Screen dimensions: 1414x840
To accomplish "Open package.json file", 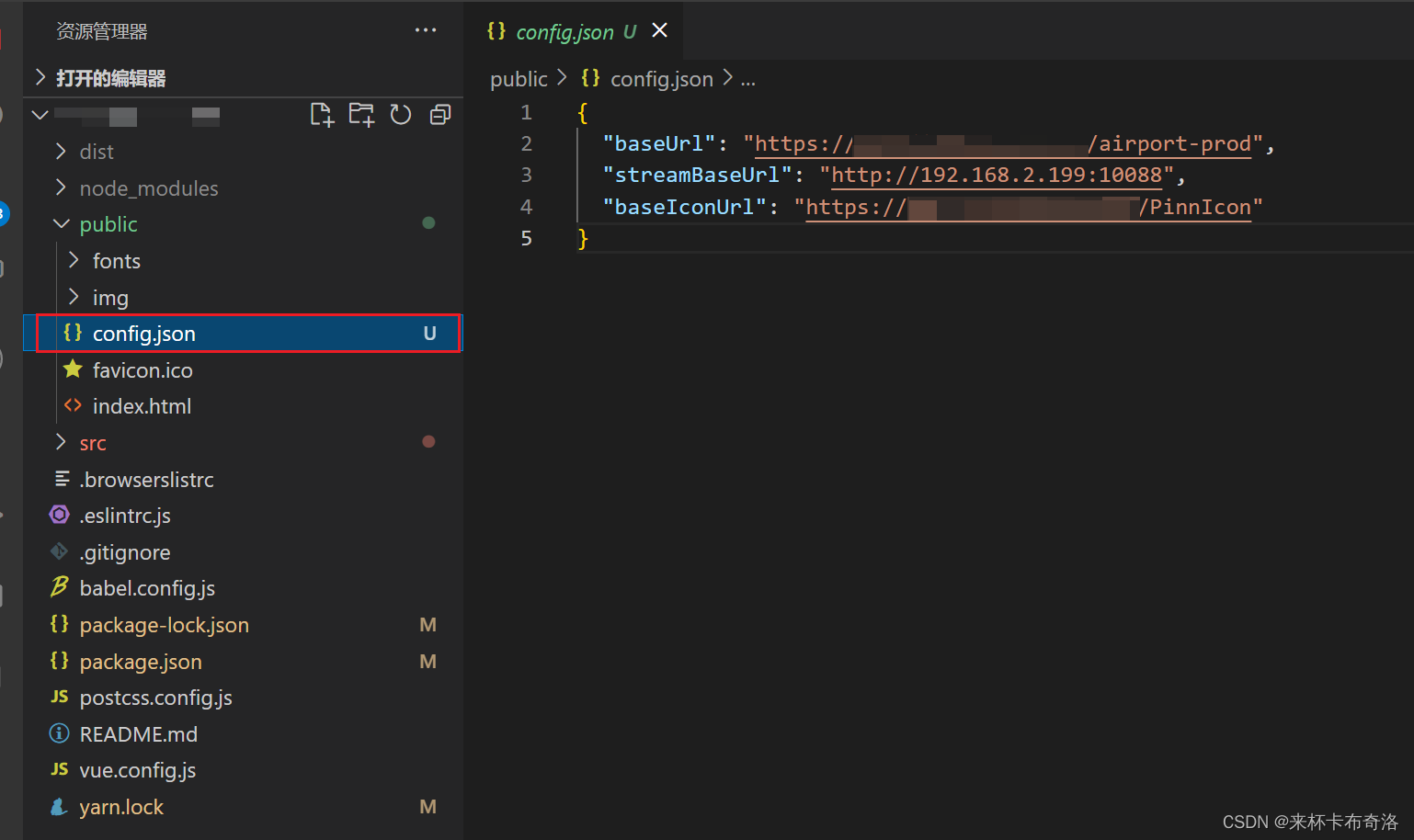I will pos(243,662).
